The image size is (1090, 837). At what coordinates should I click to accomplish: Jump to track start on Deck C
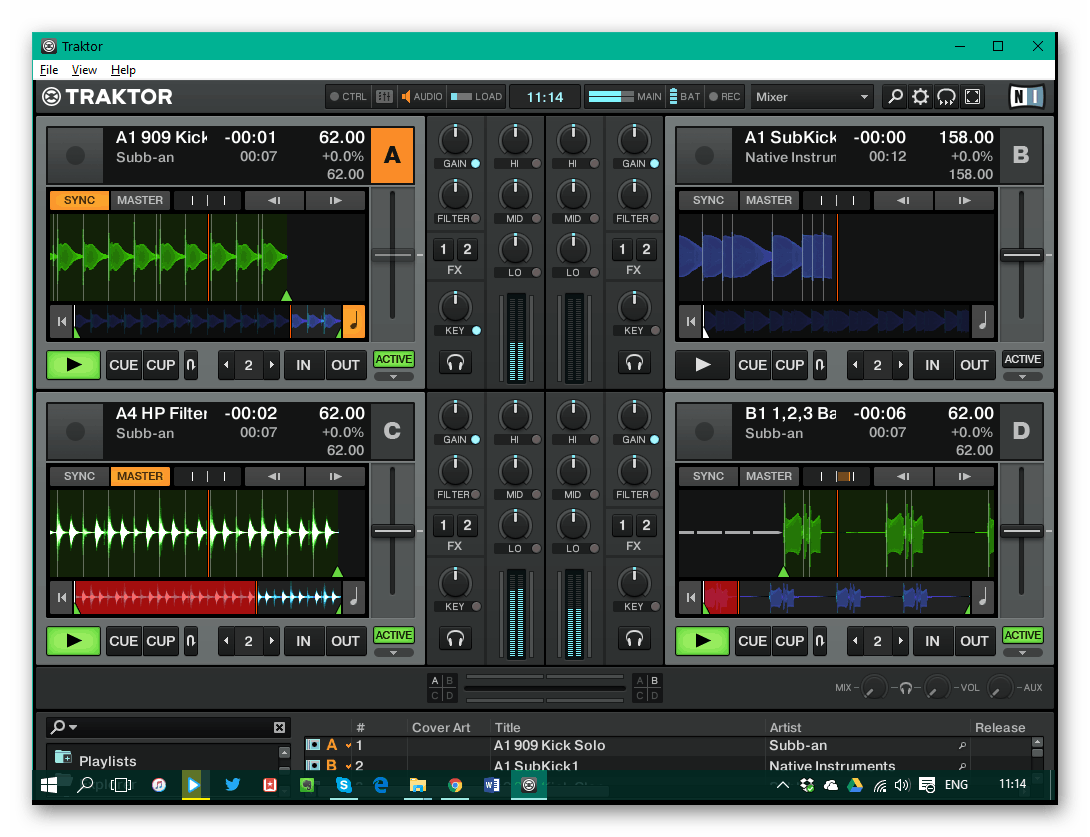click(x=62, y=597)
